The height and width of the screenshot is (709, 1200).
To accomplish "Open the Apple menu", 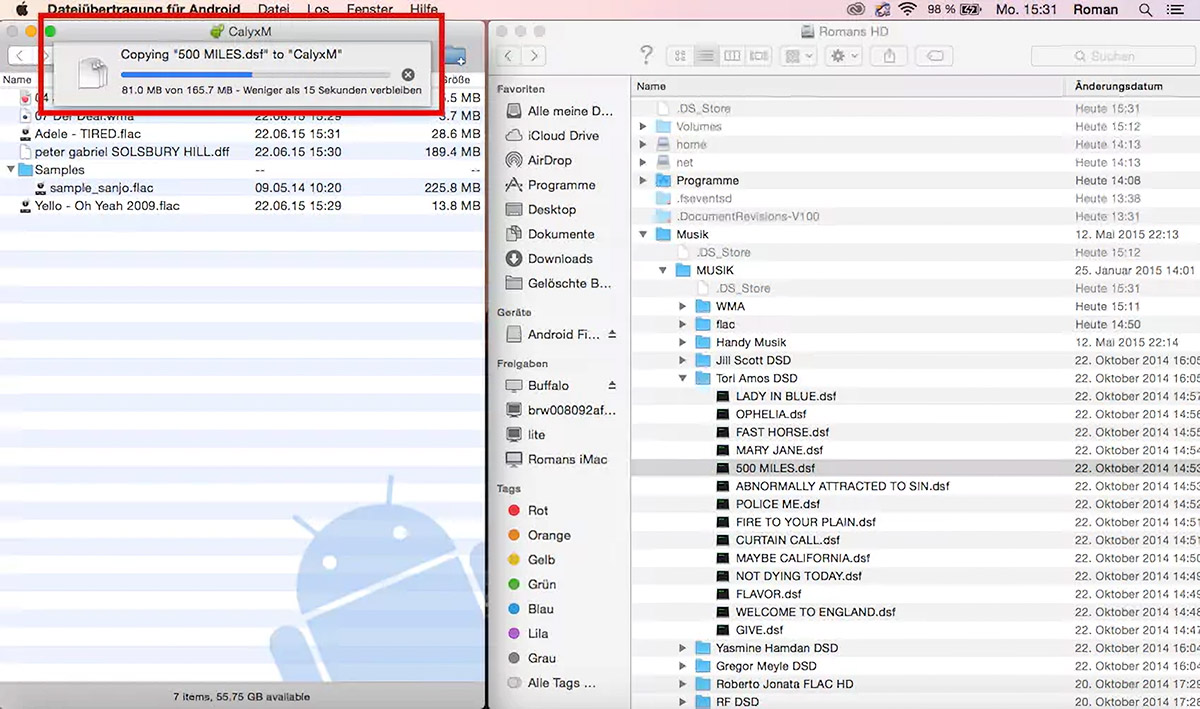I will (x=20, y=9).
